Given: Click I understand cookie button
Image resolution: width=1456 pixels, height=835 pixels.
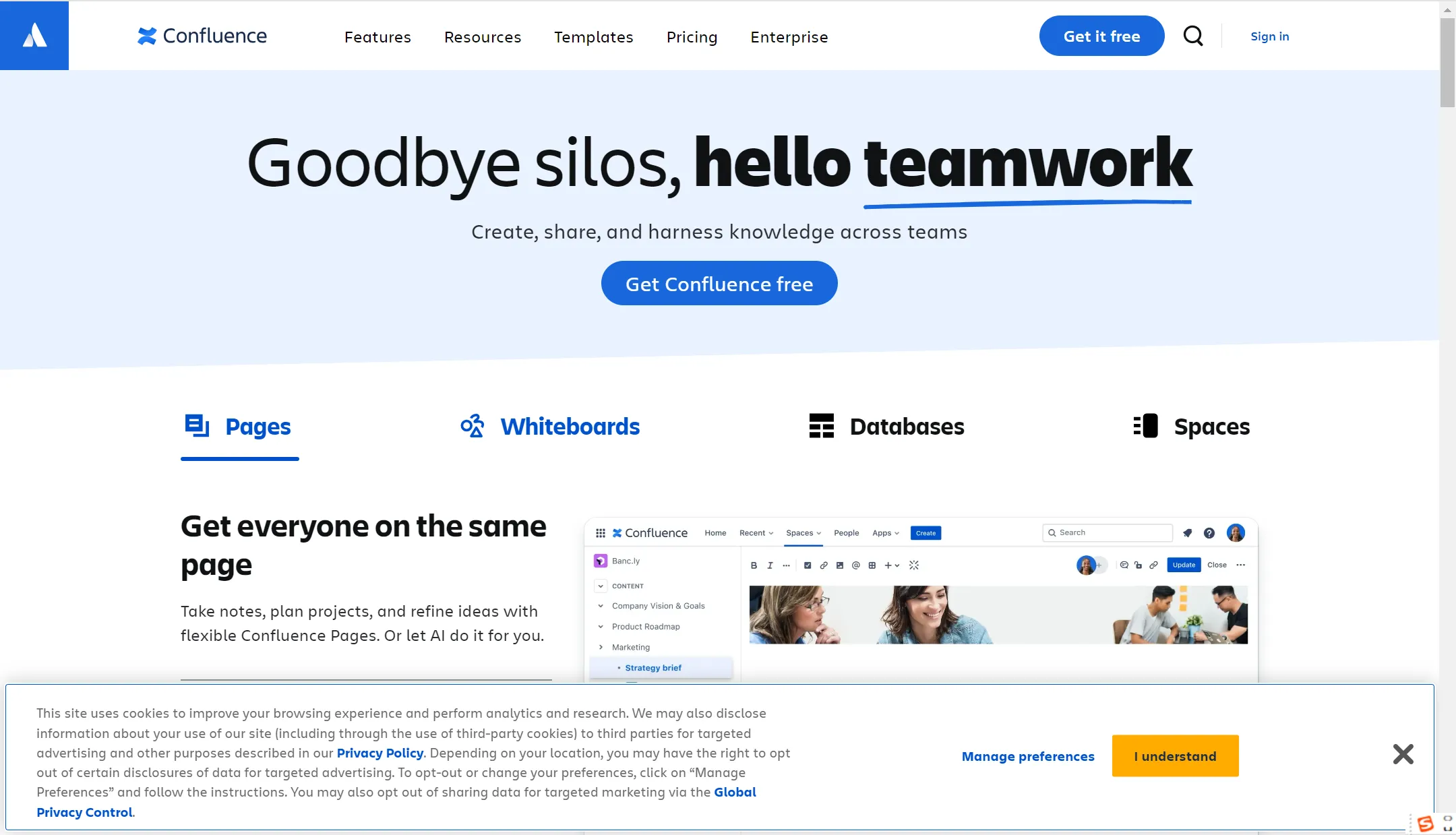Looking at the screenshot, I should (x=1175, y=755).
